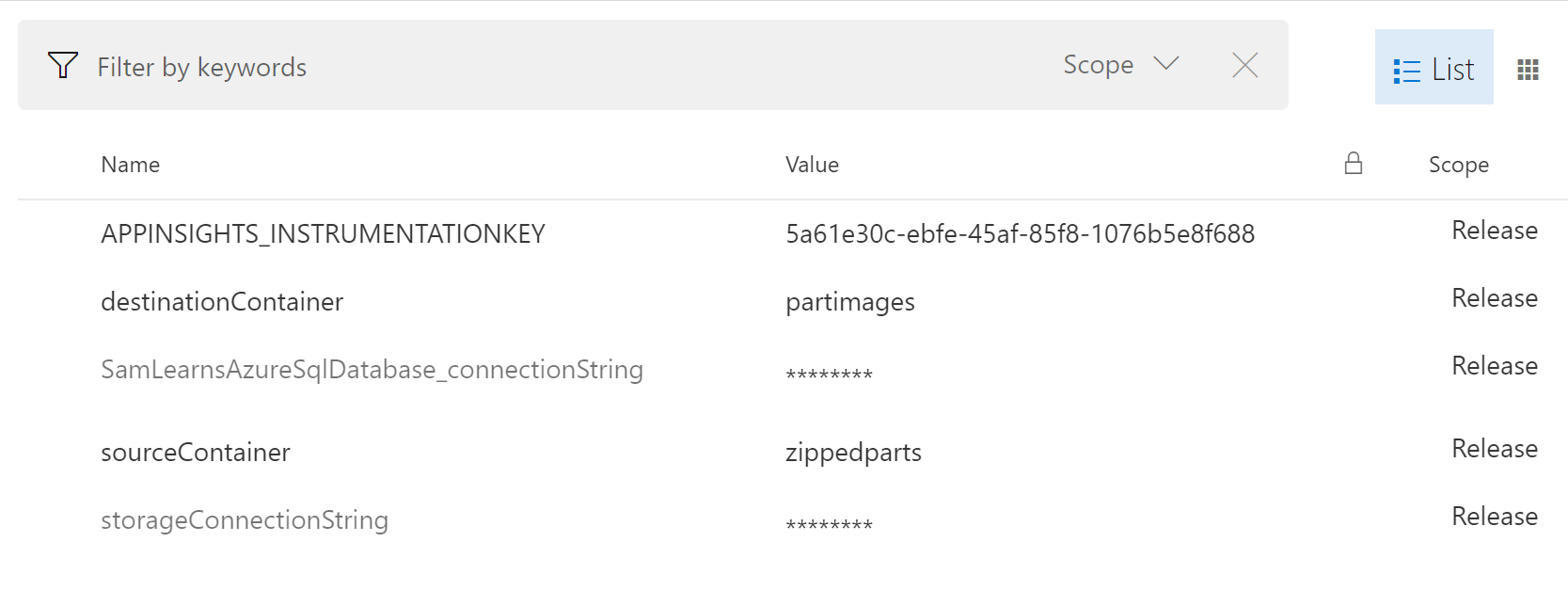The image size is (1568, 590).
Task: Type in the Filter by keywords field
Action: (x=564, y=67)
